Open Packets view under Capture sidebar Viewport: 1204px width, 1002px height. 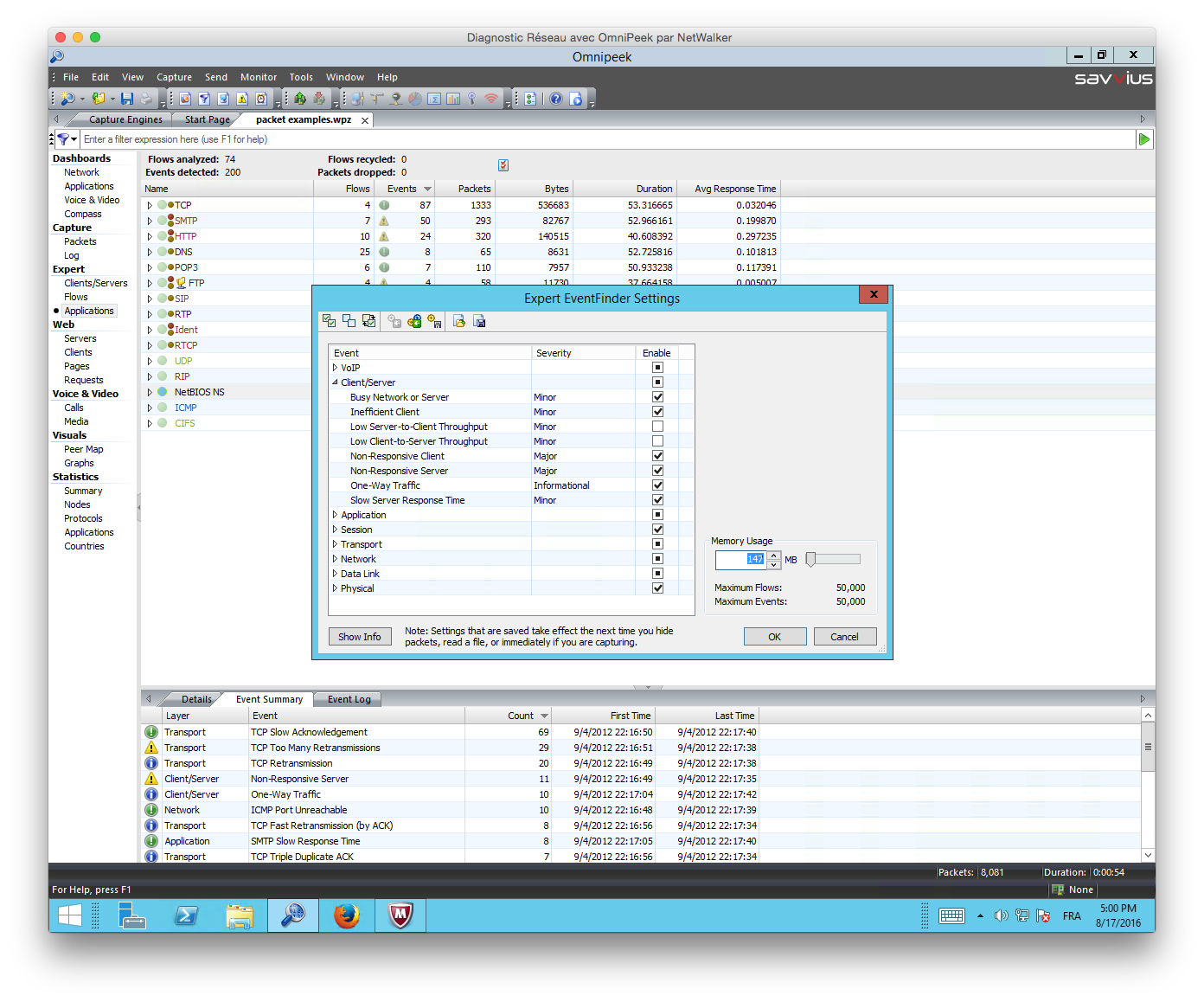pos(80,241)
